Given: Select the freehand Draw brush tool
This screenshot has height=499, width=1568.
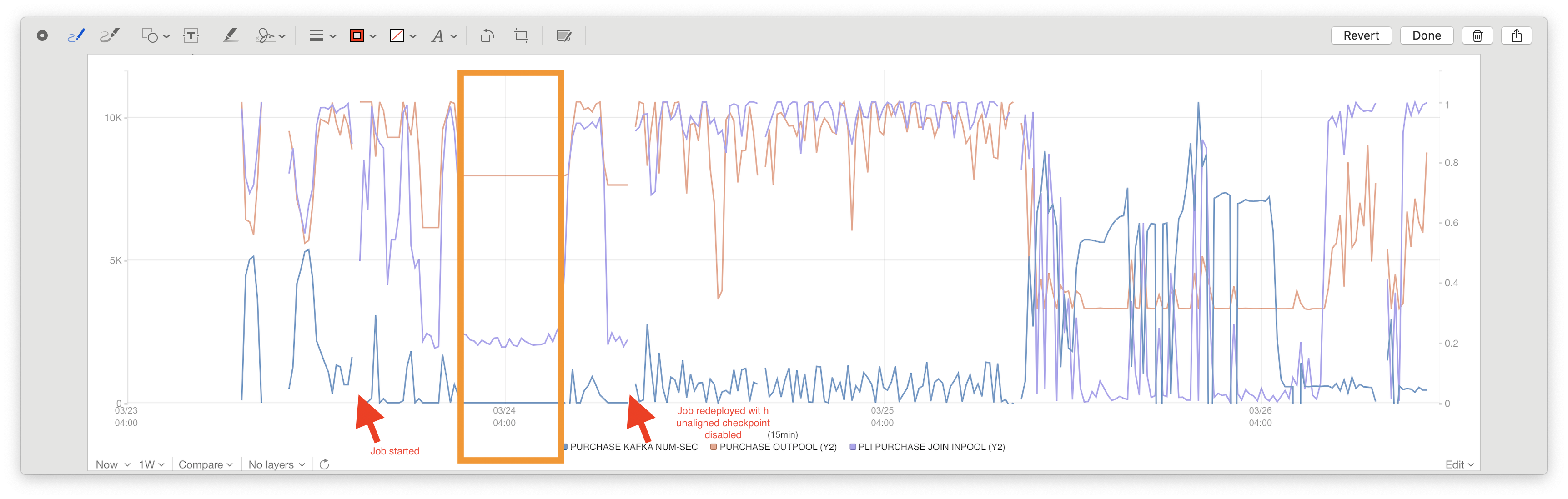Looking at the screenshot, I should pyautogui.click(x=110, y=36).
